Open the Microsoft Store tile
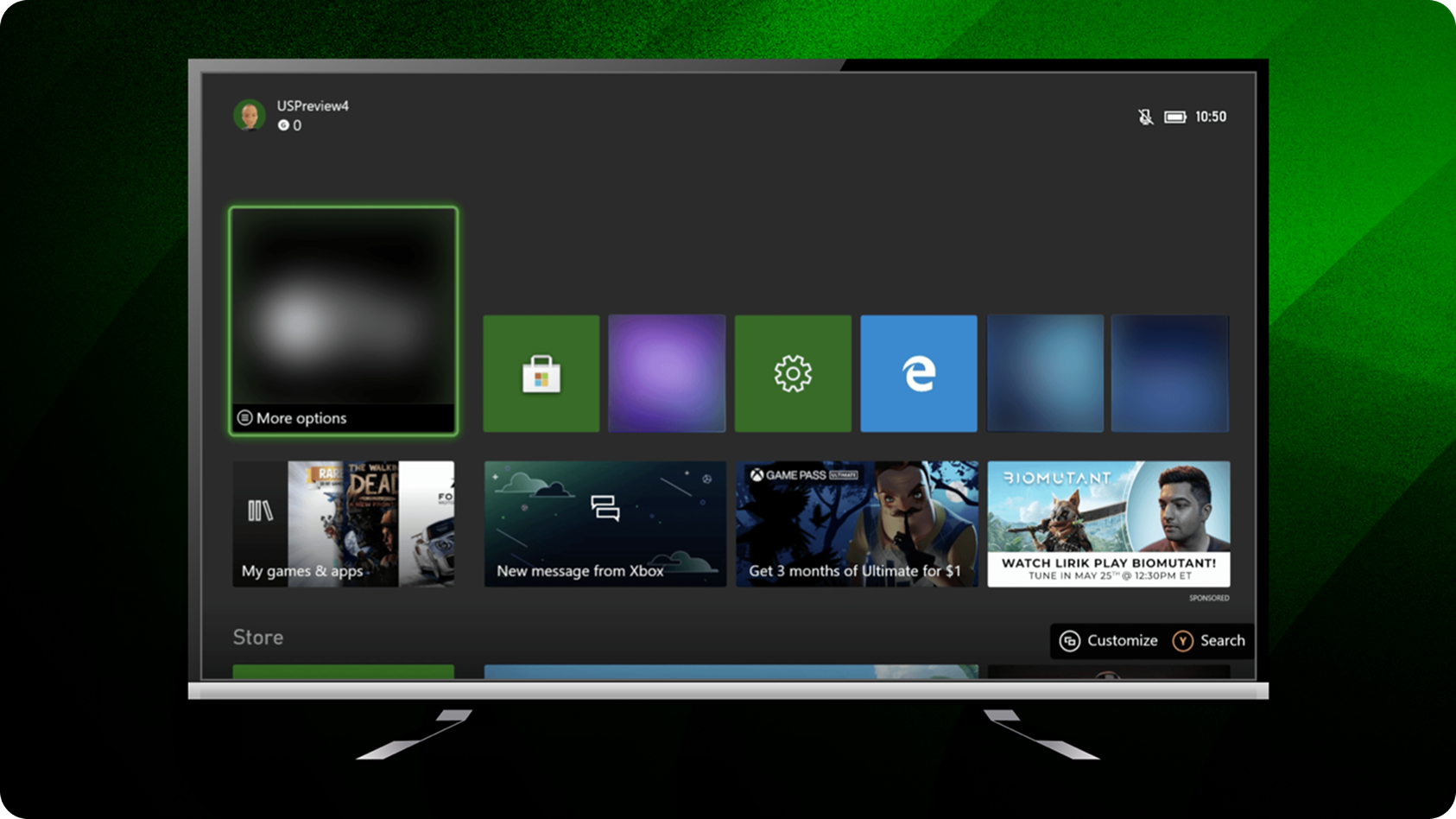The height and width of the screenshot is (819, 1456). click(541, 372)
